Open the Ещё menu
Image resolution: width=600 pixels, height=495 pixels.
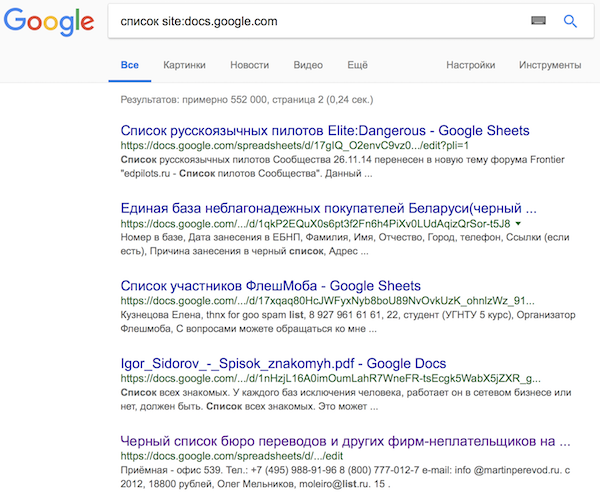point(357,65)
